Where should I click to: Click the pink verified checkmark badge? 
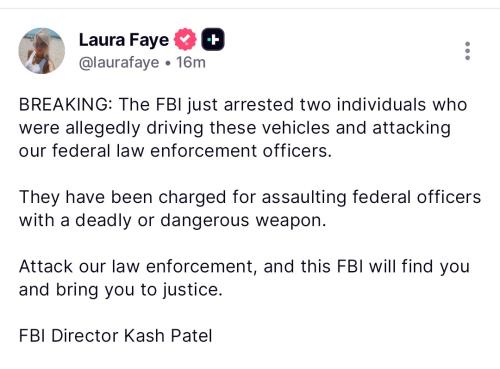pos(185,40)
